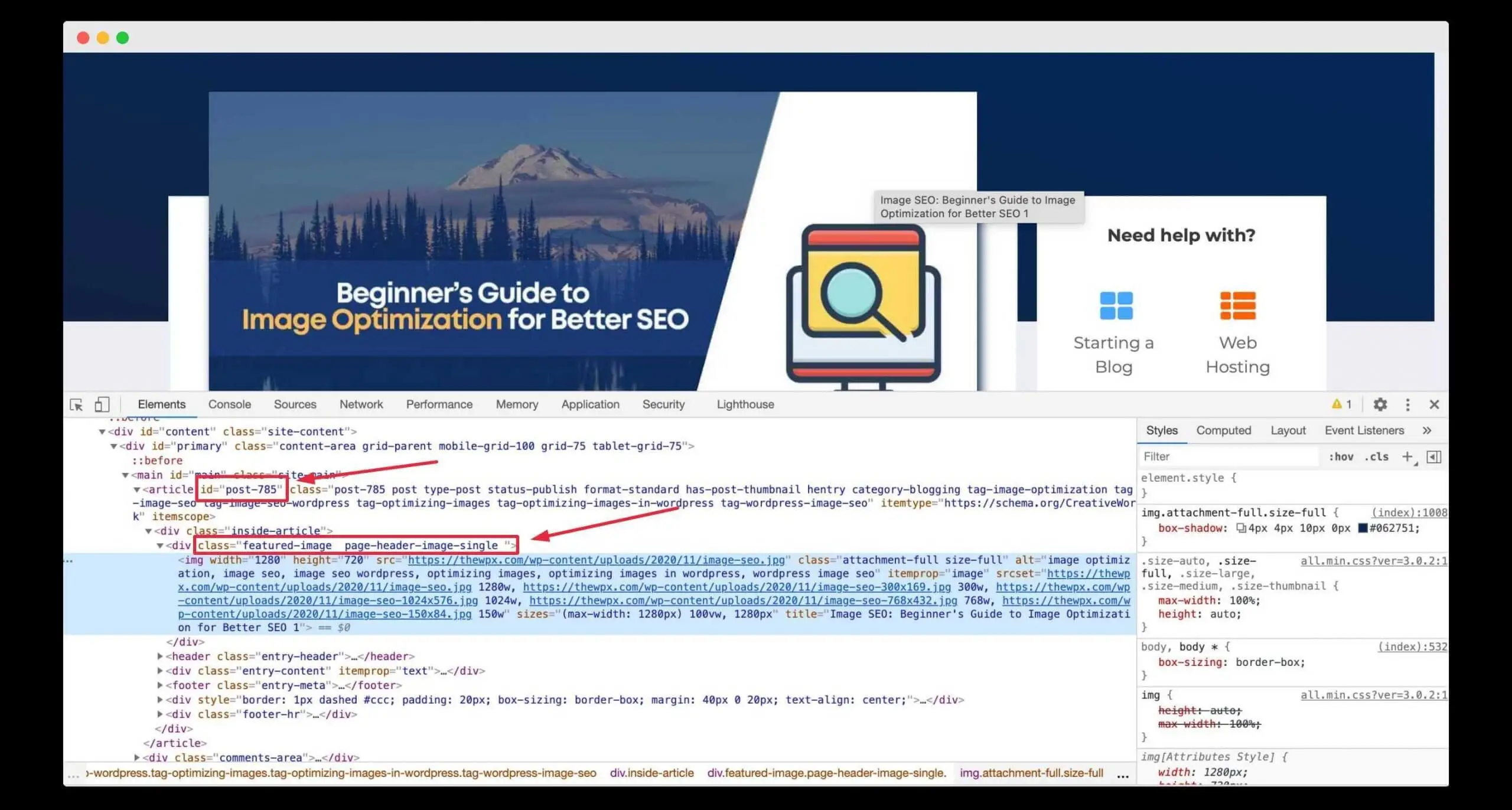The width and height of the screenshot is (1512, 810).
Task: Add new style rule plus icon
Action: coord(1407,456)
